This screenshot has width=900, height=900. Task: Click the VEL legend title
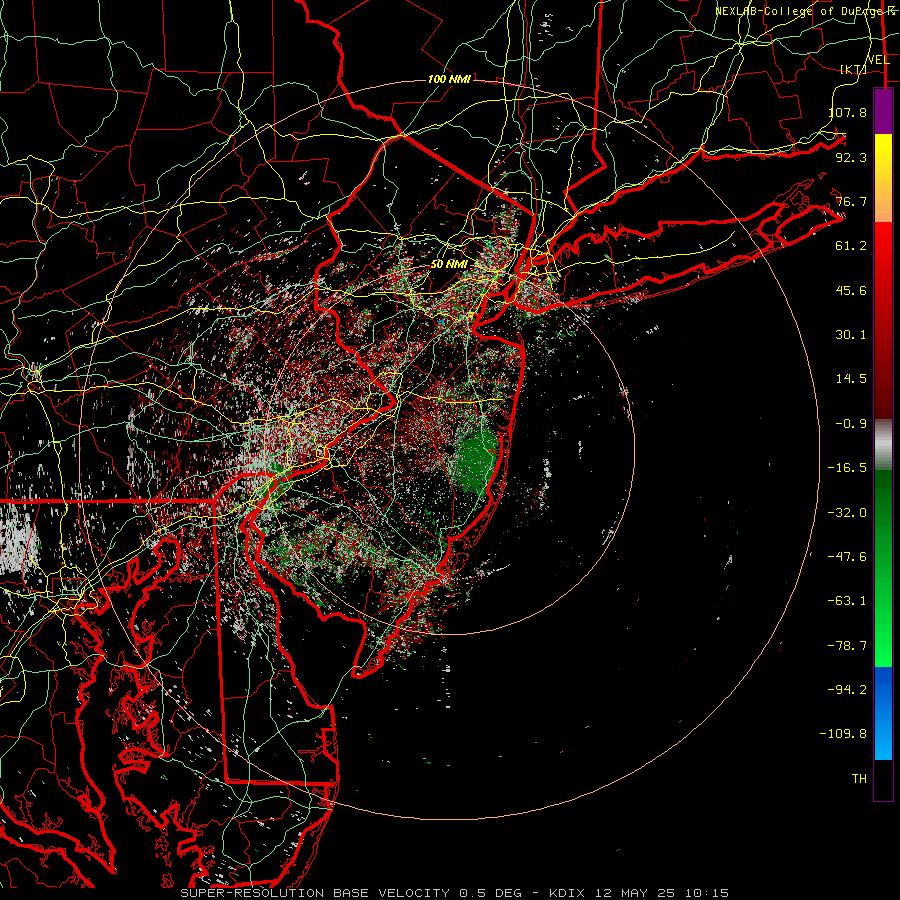(x=878, y=60)
